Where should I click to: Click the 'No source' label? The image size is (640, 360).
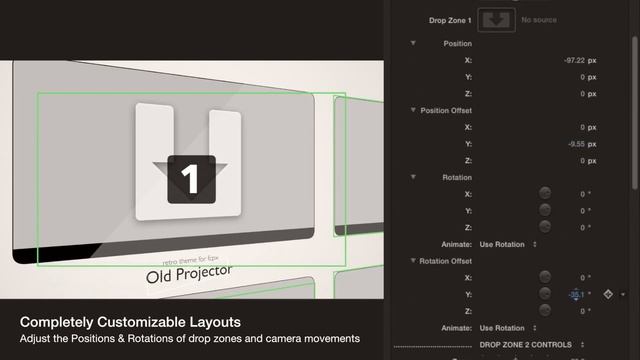[x=539, y=20]
